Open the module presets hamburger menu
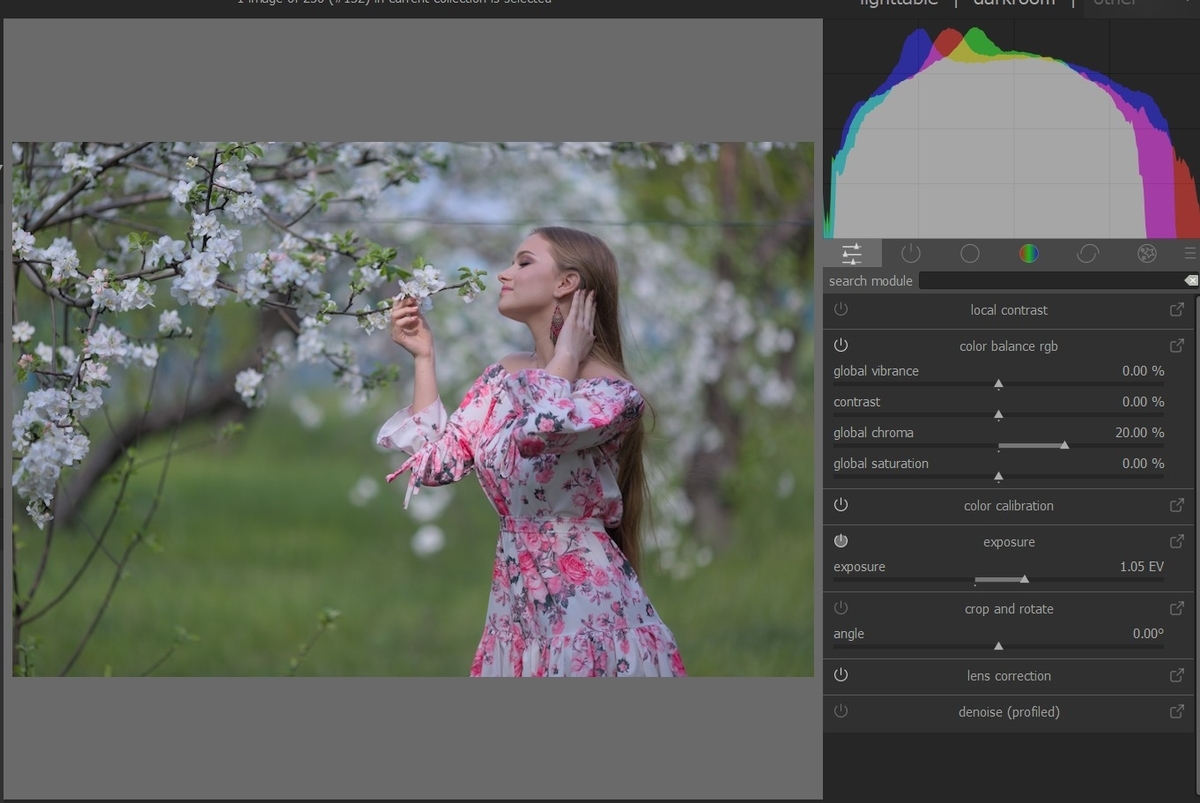 tap(1189, 253)
